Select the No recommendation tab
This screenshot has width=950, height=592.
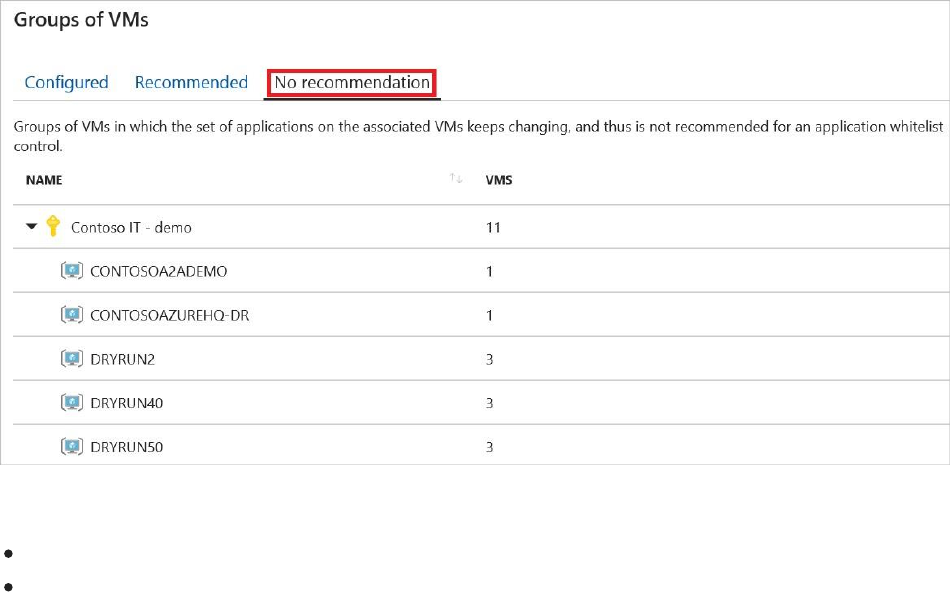[352, 82]
